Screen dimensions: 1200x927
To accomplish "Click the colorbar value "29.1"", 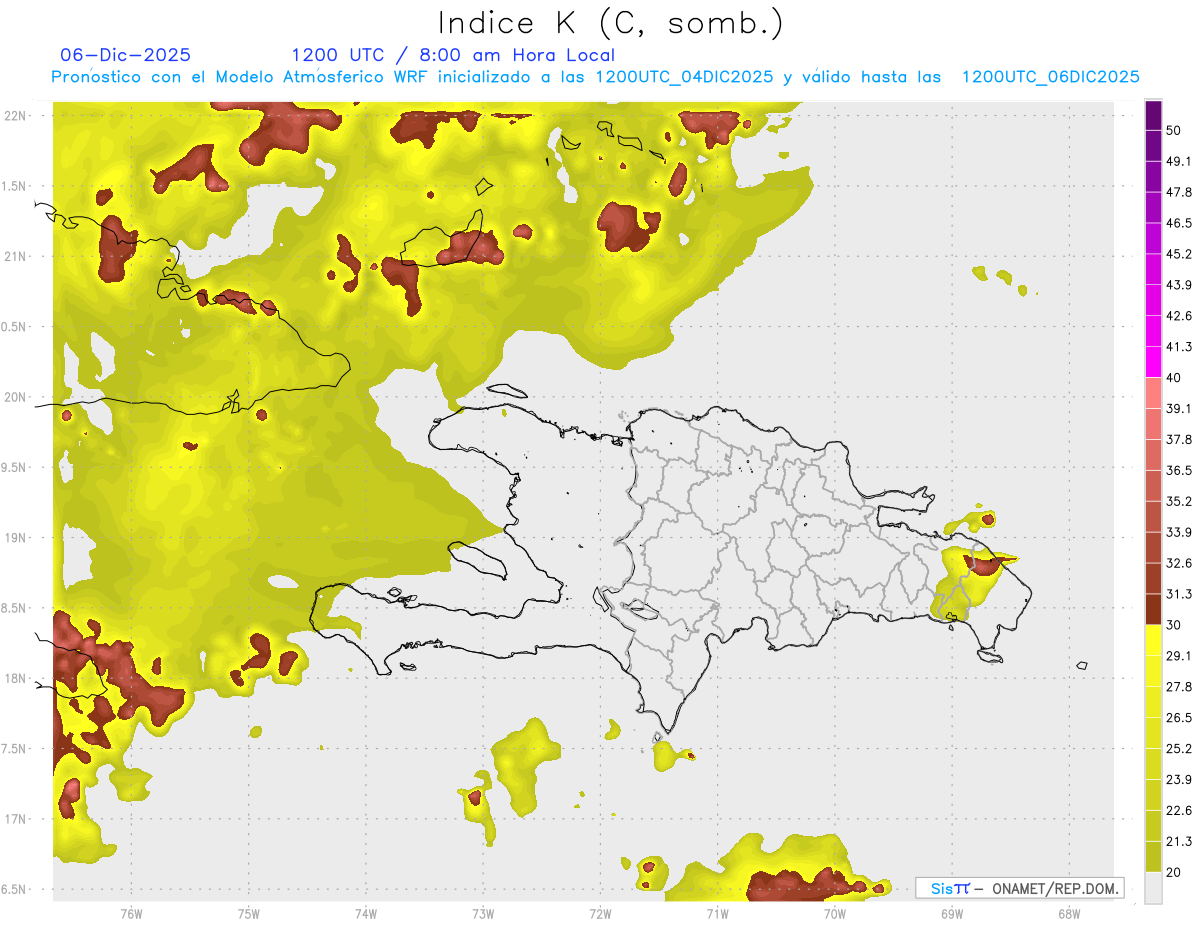I will pos(1179,656).
